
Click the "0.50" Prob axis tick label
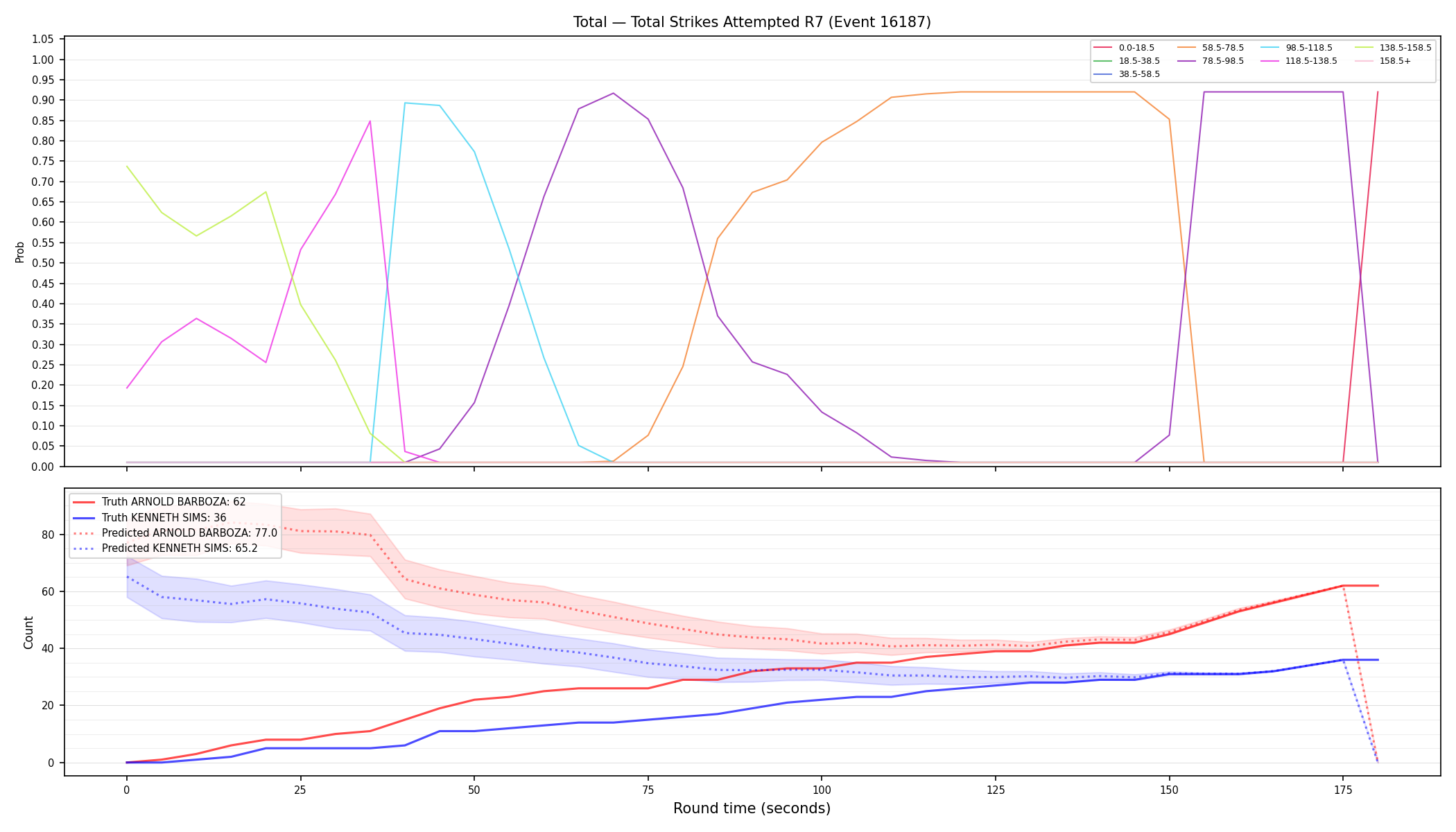43,263
